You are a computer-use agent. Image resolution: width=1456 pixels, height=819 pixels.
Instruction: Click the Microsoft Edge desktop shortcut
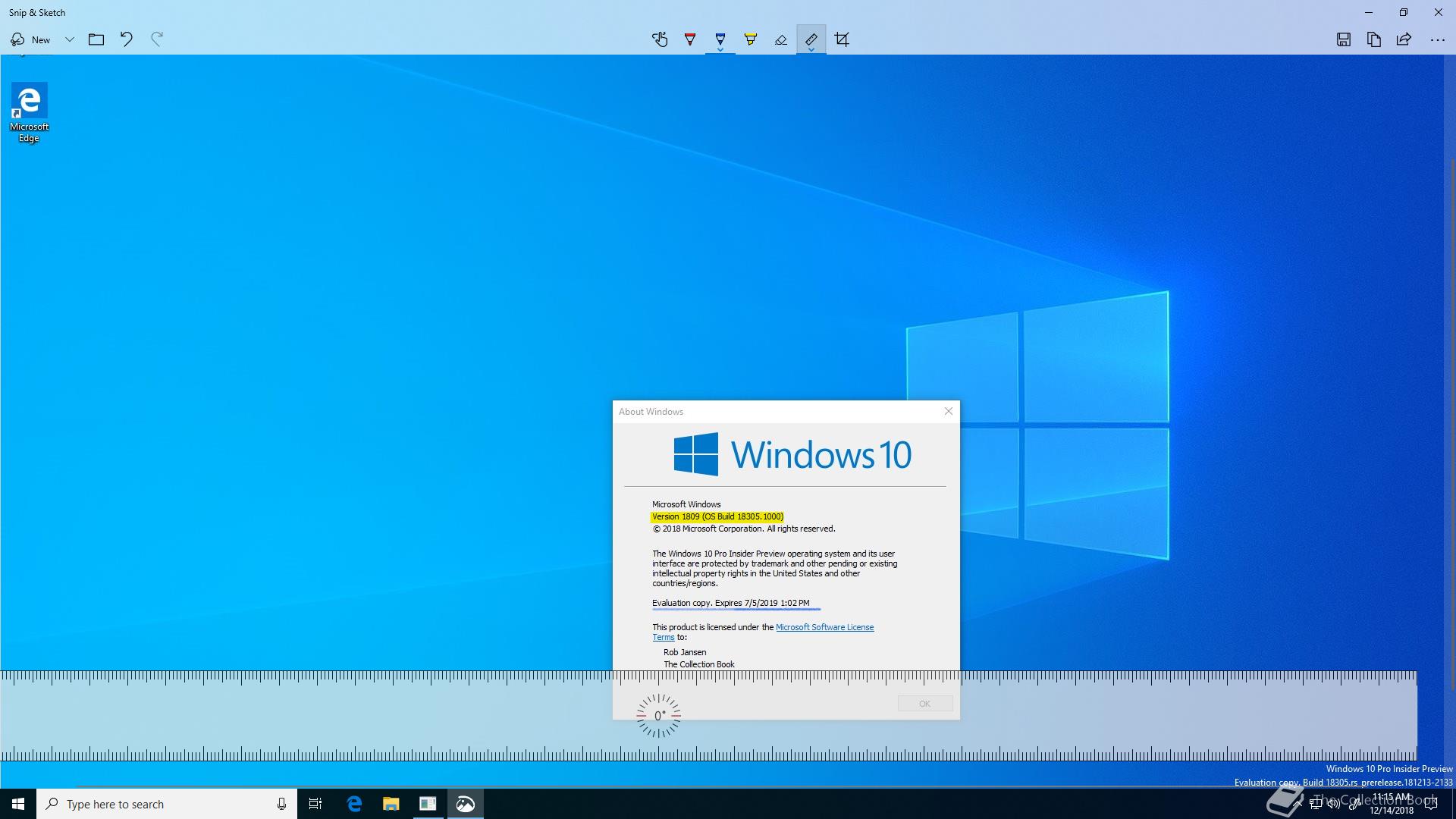29,112
